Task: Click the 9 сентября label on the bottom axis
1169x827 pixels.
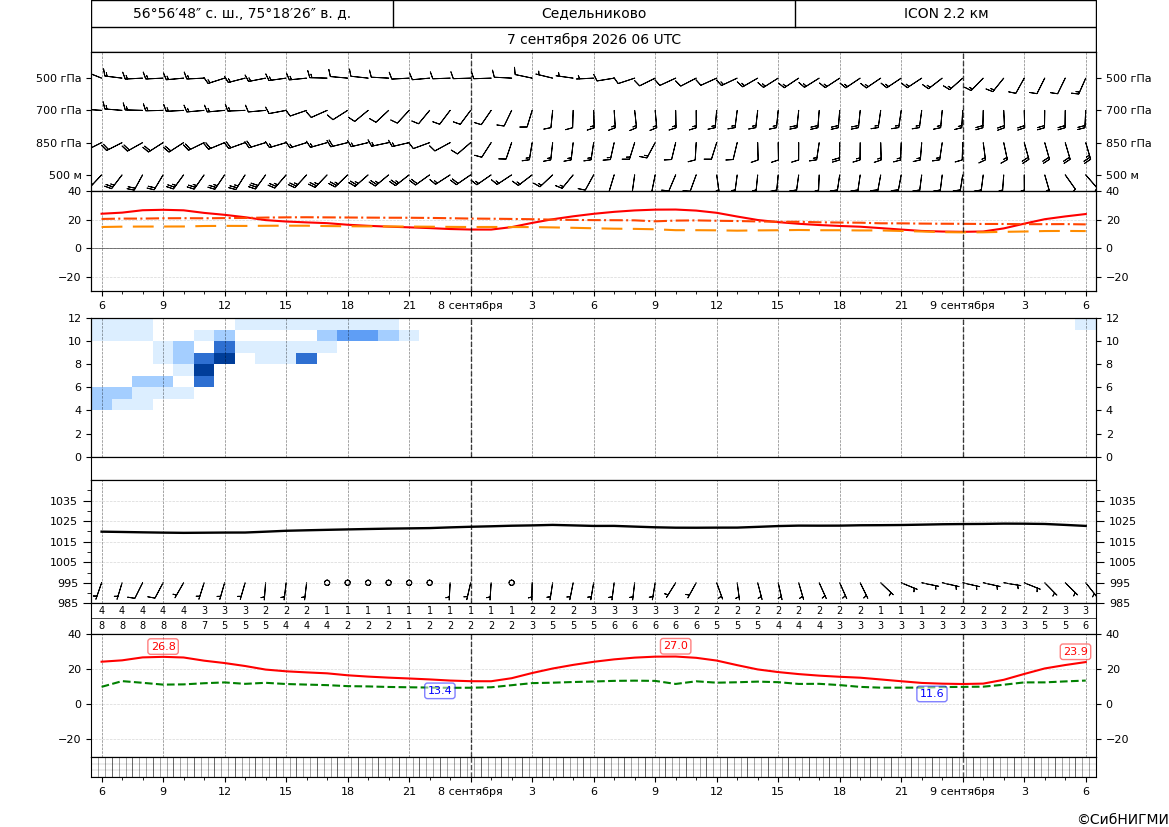Action: coord(962,791)
